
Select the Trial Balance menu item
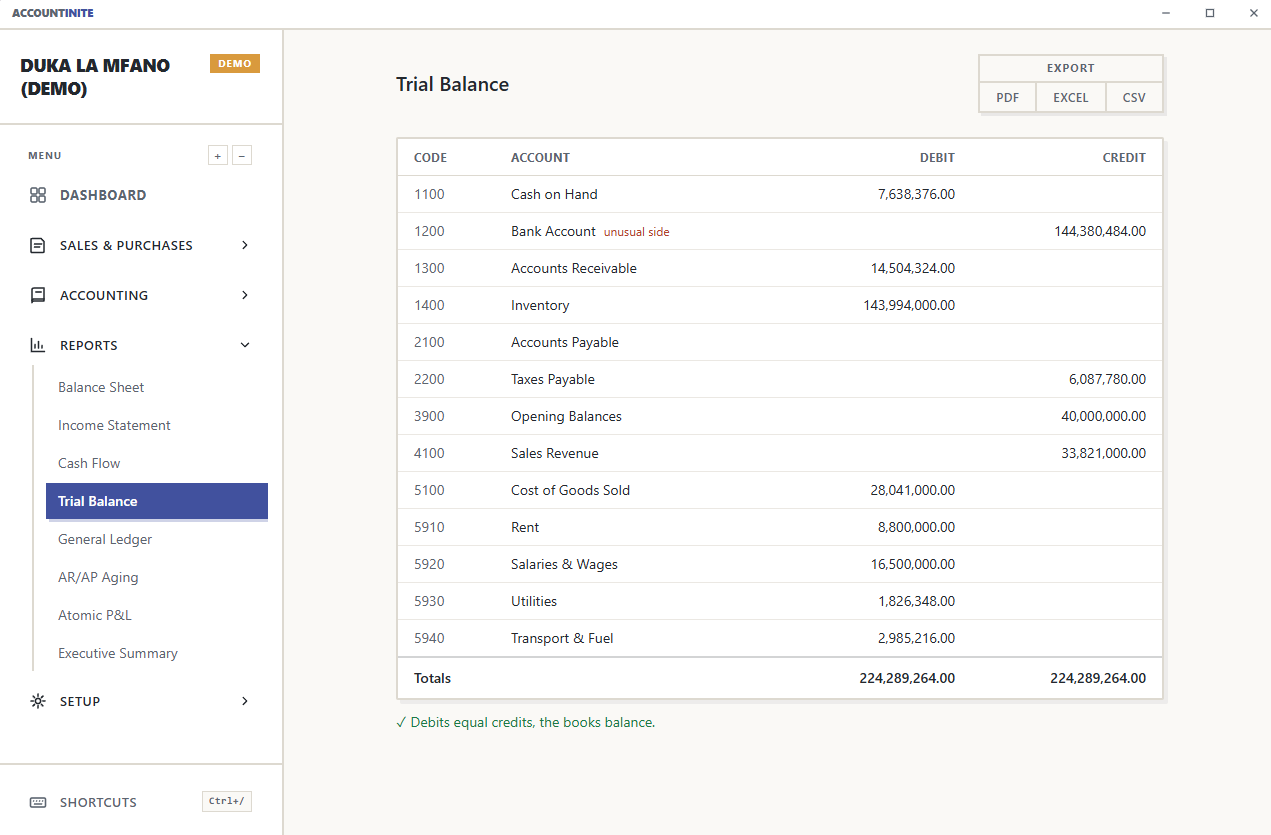[157, 501]
